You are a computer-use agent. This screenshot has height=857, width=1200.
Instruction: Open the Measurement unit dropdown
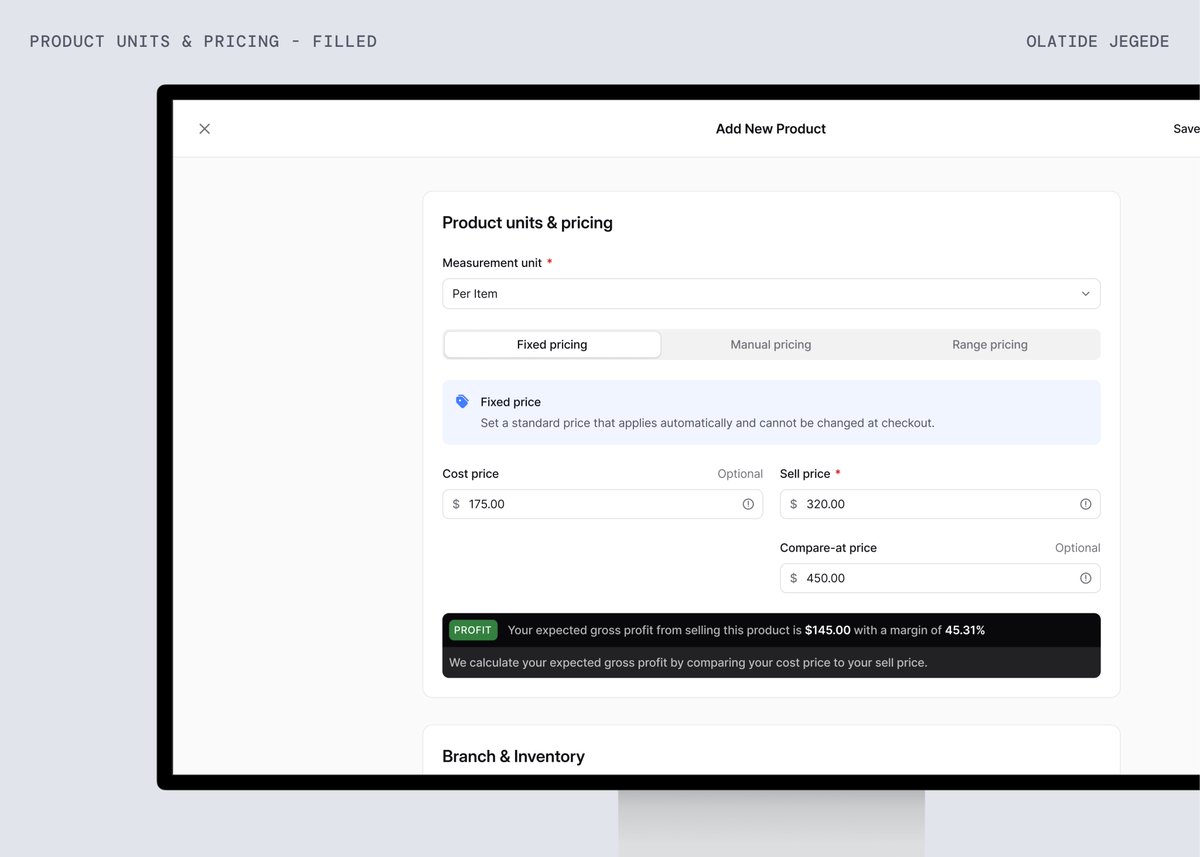coord(771,294)
